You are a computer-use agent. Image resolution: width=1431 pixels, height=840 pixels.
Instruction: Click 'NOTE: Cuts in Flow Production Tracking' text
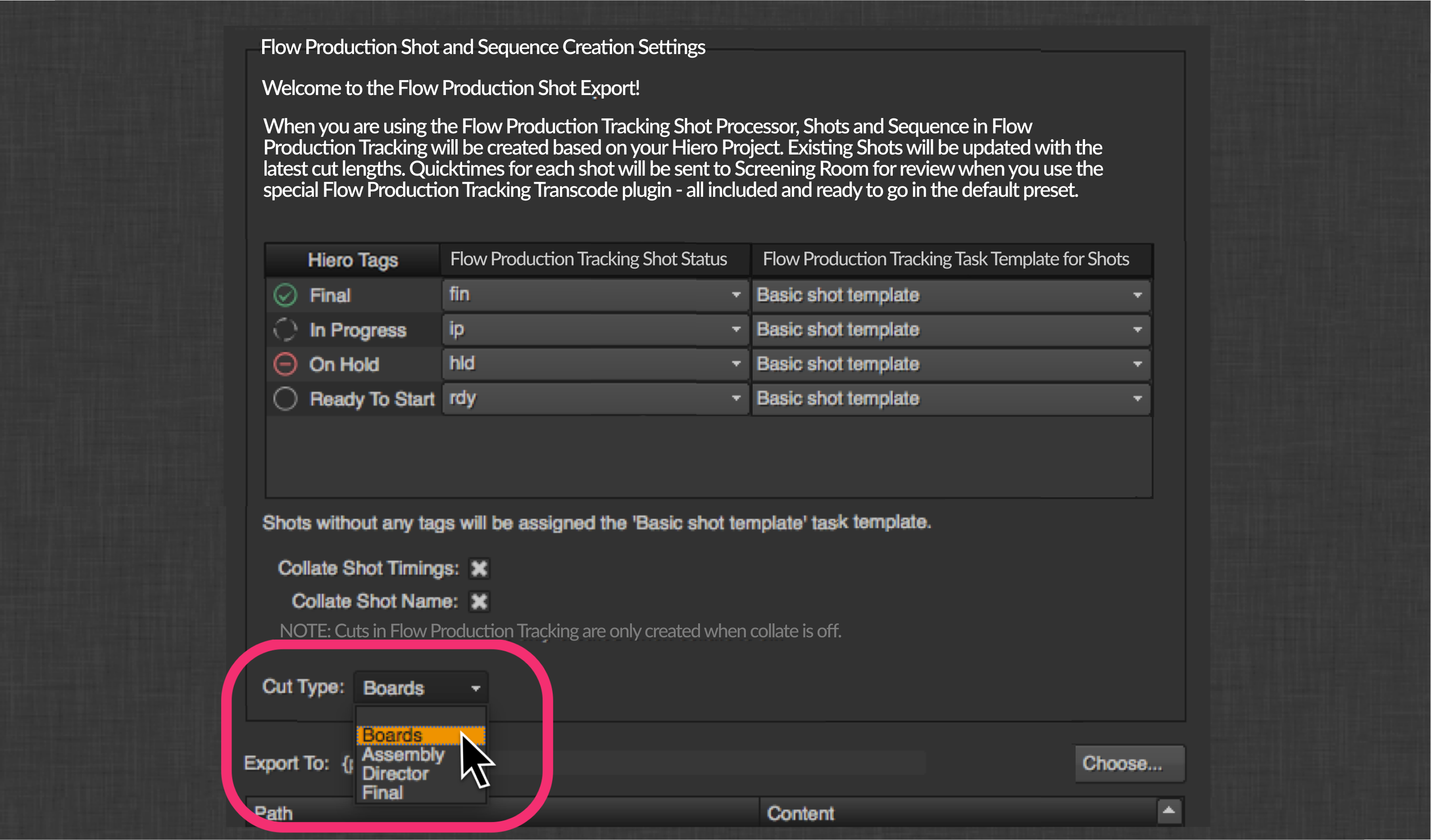560,631
